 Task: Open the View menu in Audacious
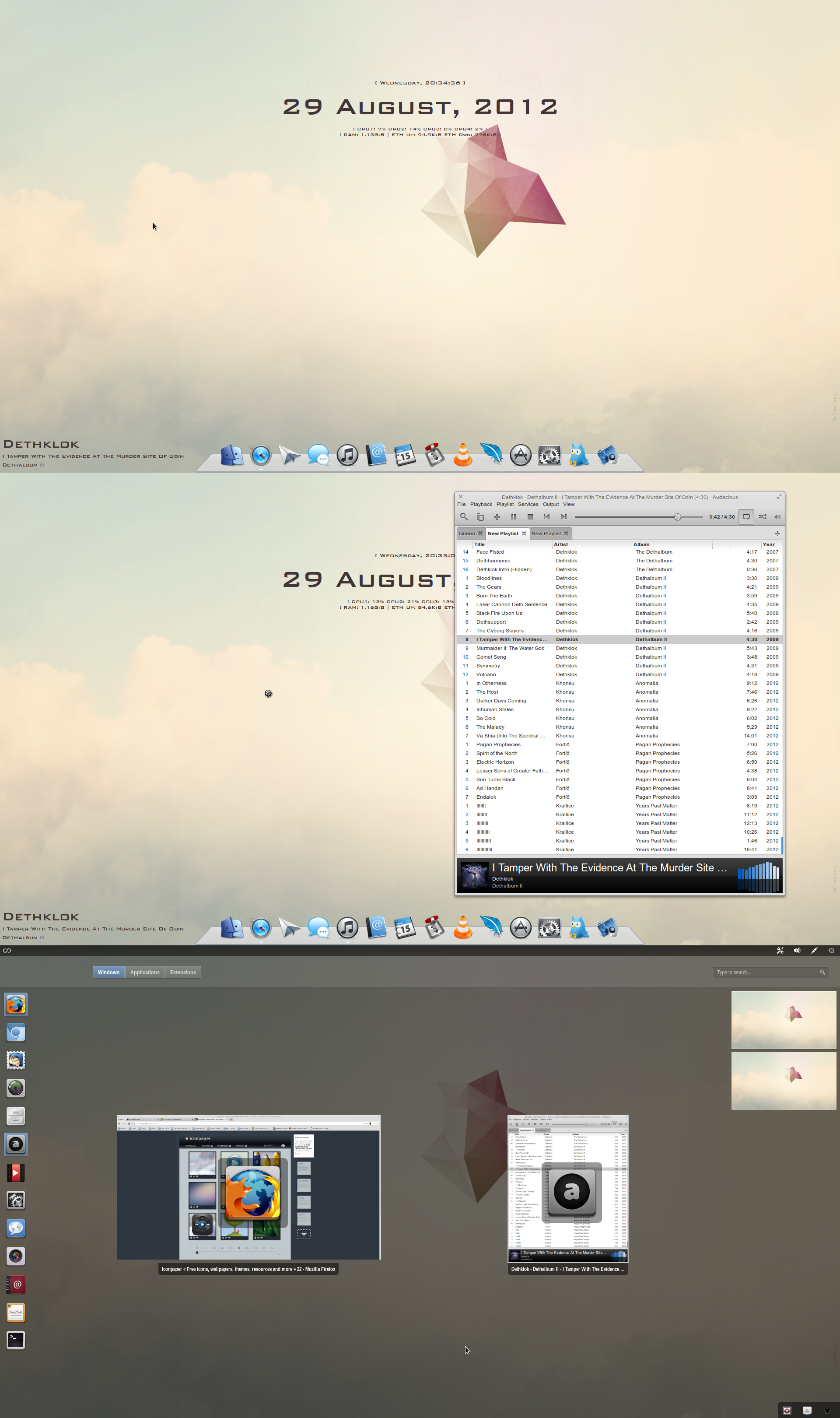coord(569,504)
